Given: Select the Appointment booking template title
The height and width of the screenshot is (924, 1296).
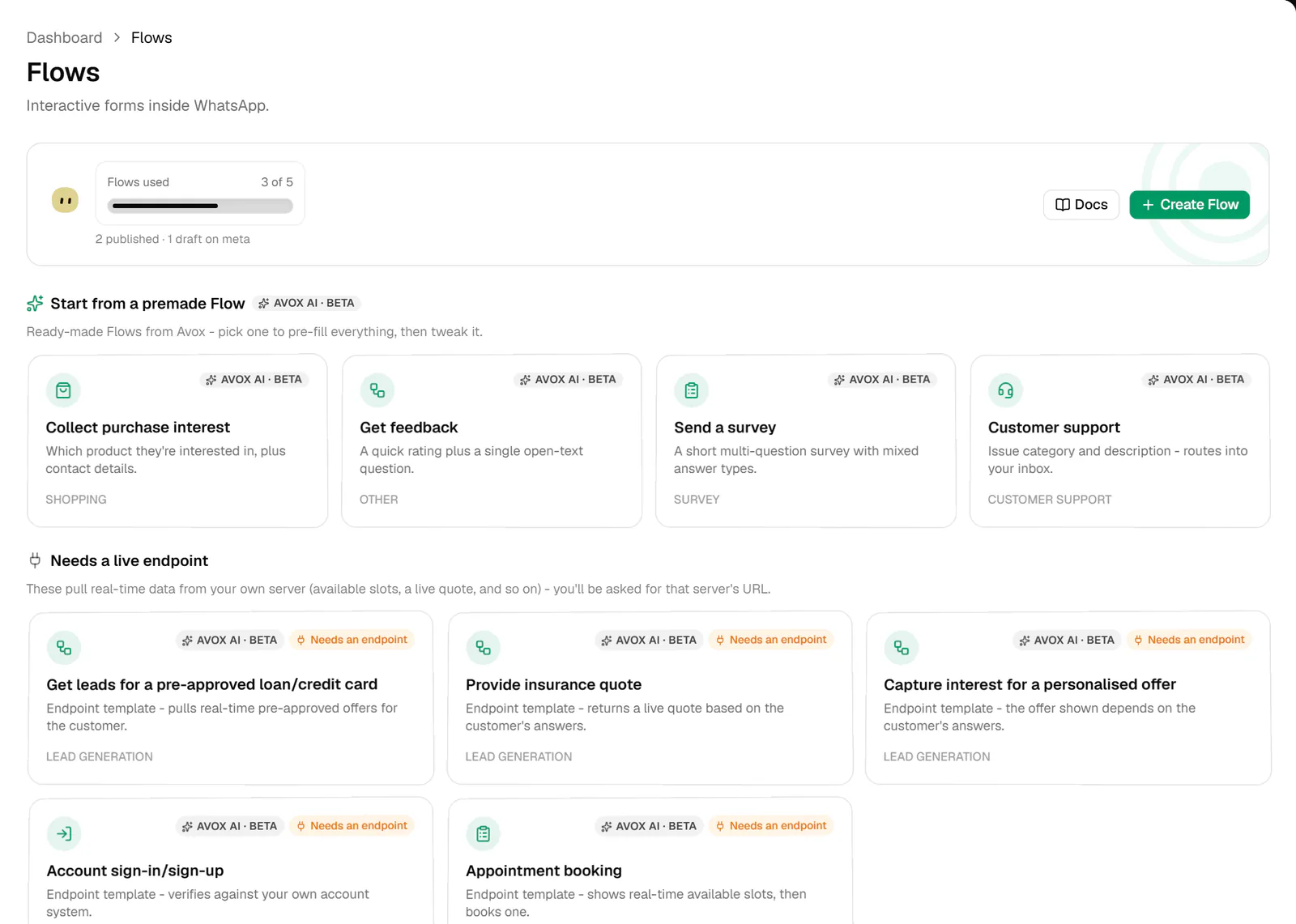Looking at the screenshot, I should point(544,871).
